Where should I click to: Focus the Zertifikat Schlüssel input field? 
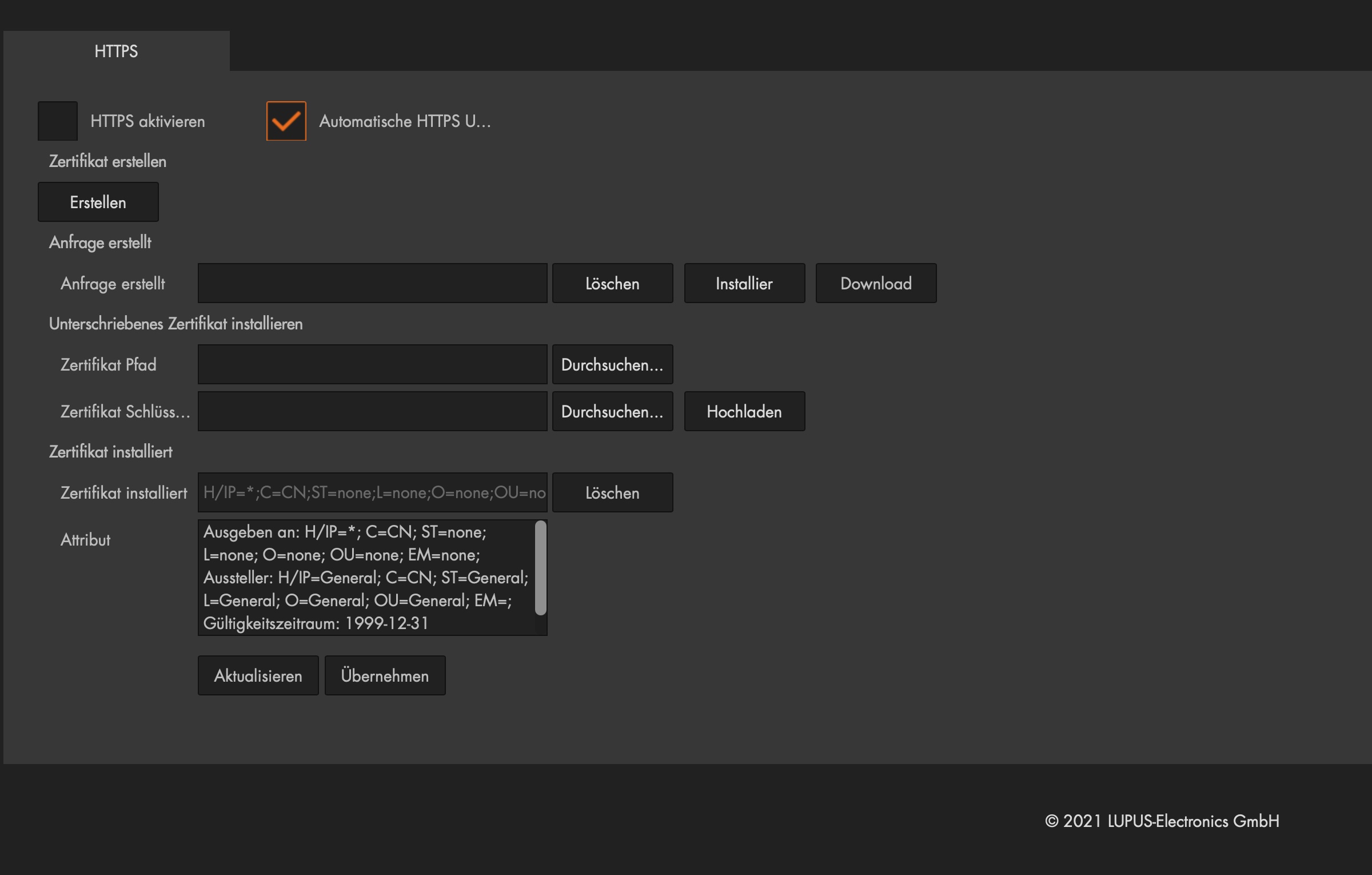click(372, 411)
